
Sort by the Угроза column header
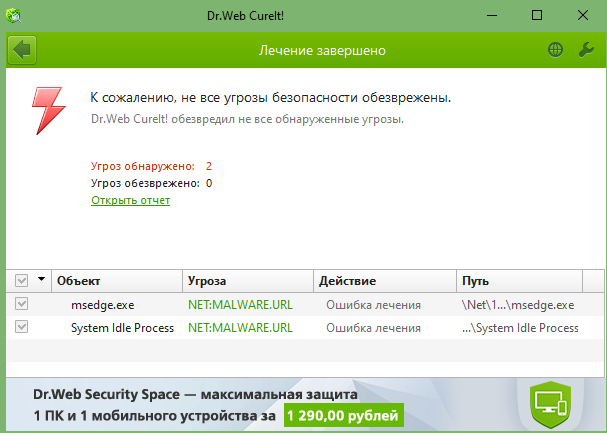click(248, 281)
